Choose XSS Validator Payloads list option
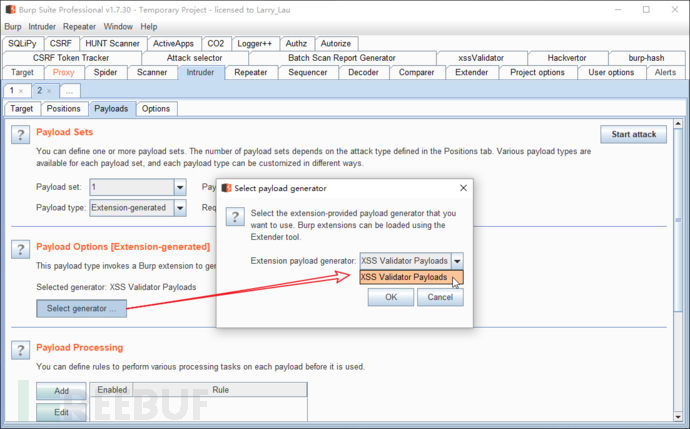Image resolution: width=690 pixels, height=429 pixels. click(411, 277)
